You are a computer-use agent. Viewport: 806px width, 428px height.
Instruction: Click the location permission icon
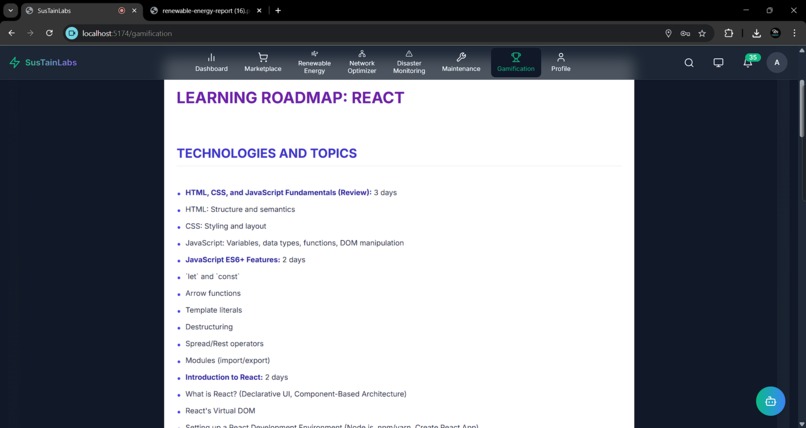668,33
